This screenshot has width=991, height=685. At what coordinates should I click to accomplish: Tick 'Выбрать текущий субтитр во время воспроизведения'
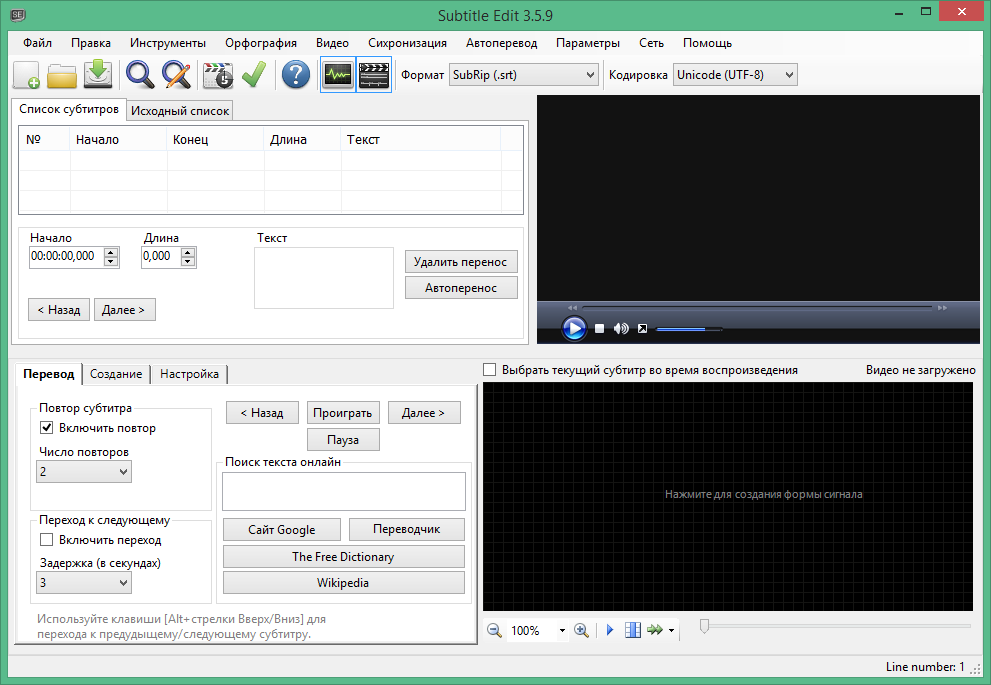tap(490, 370)
